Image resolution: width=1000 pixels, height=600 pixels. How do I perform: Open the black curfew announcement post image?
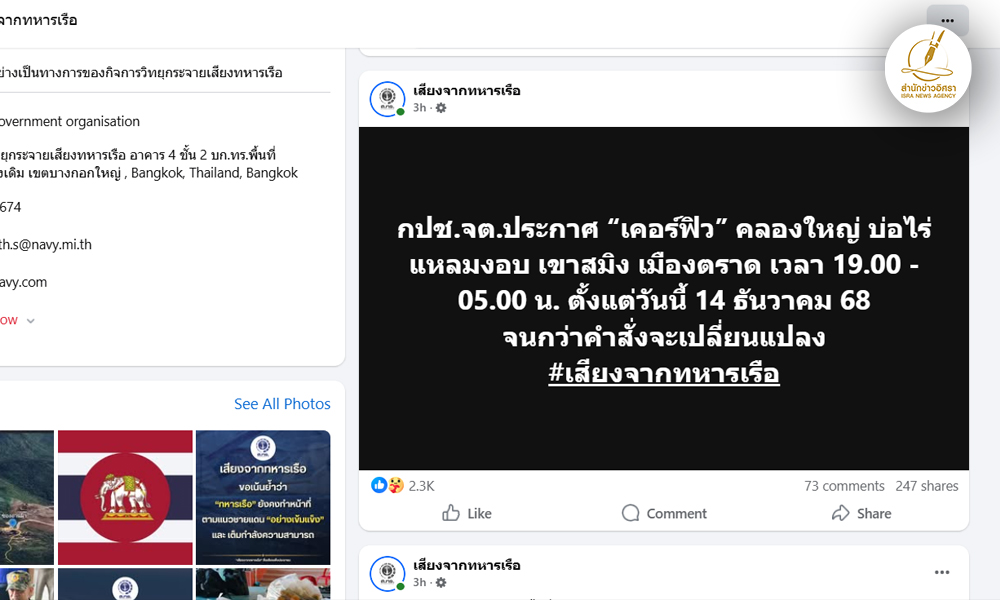coord(663,298)
